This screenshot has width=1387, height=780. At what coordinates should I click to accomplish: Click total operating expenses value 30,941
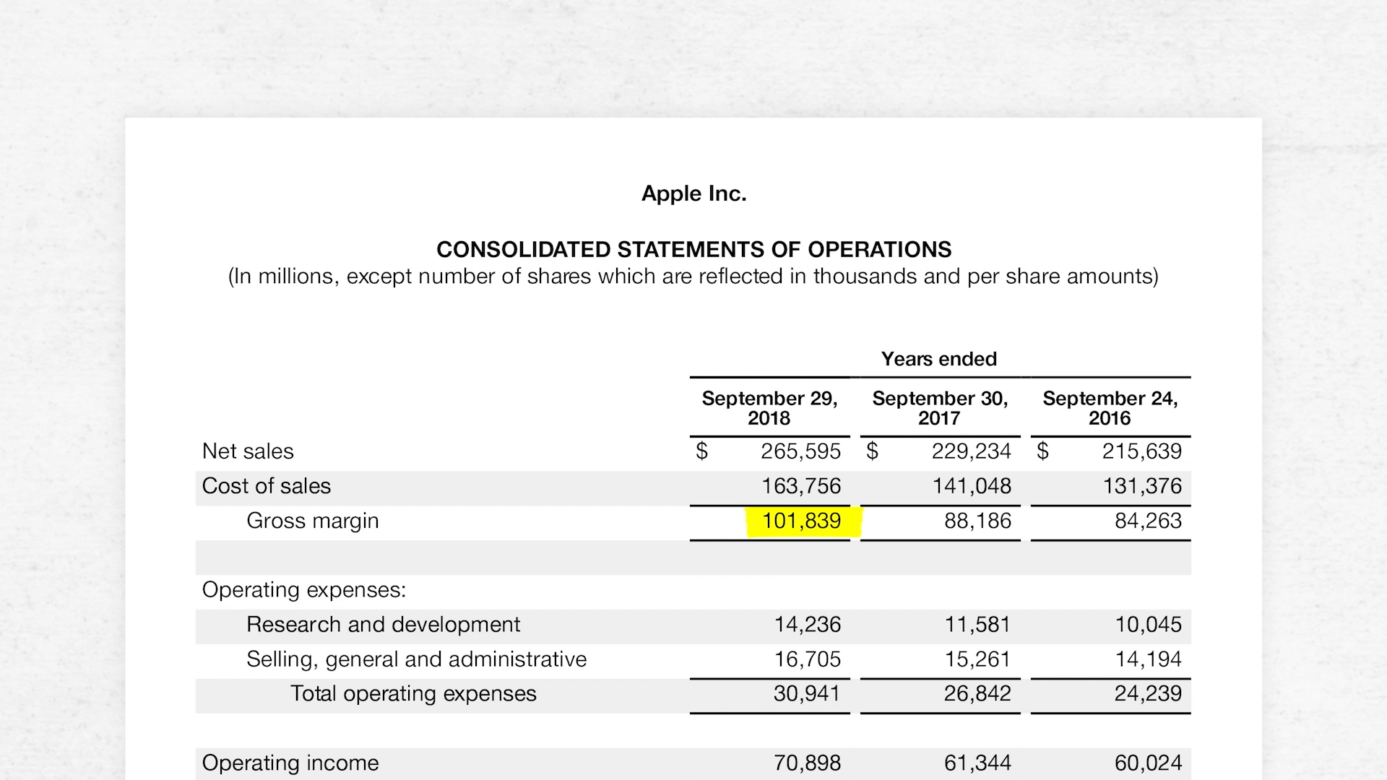(x=807, y=694)
